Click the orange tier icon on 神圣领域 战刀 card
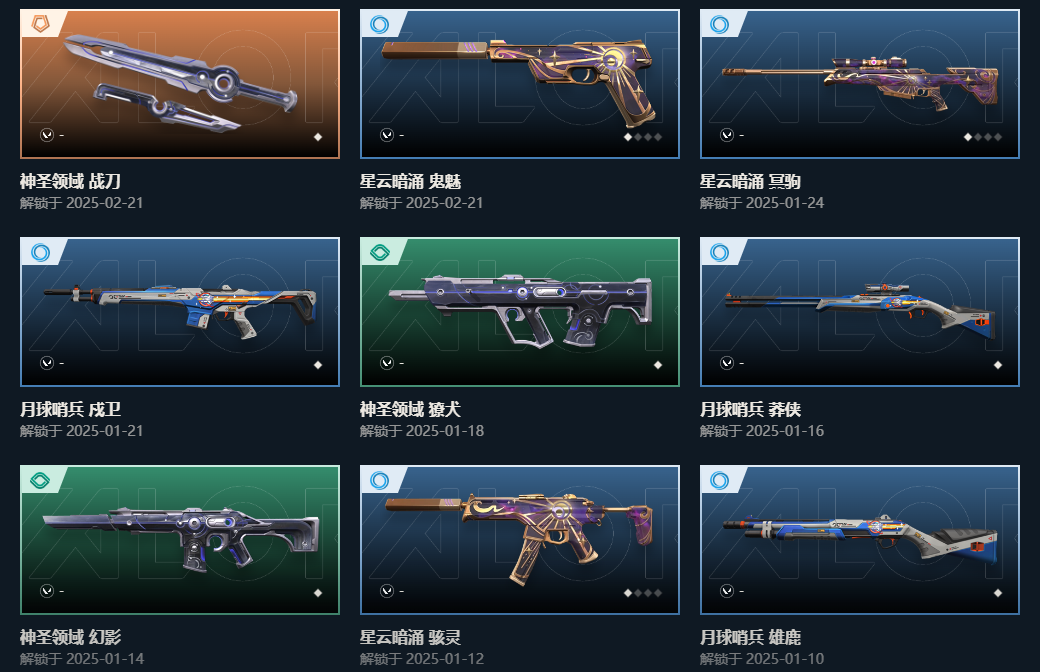 coord(40,25)
